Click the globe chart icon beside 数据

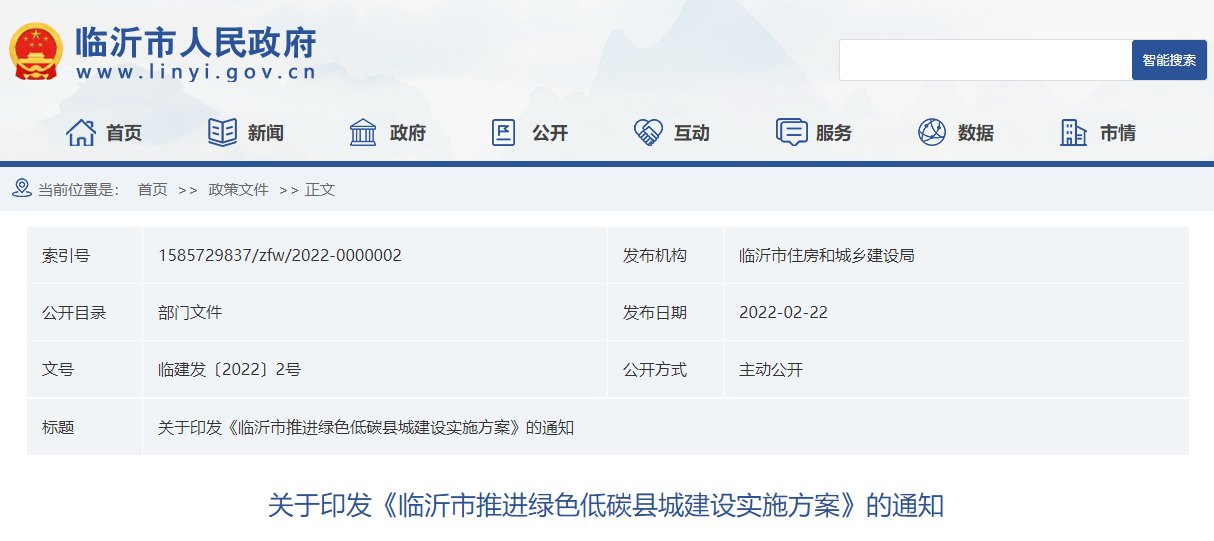click(932, 132)
